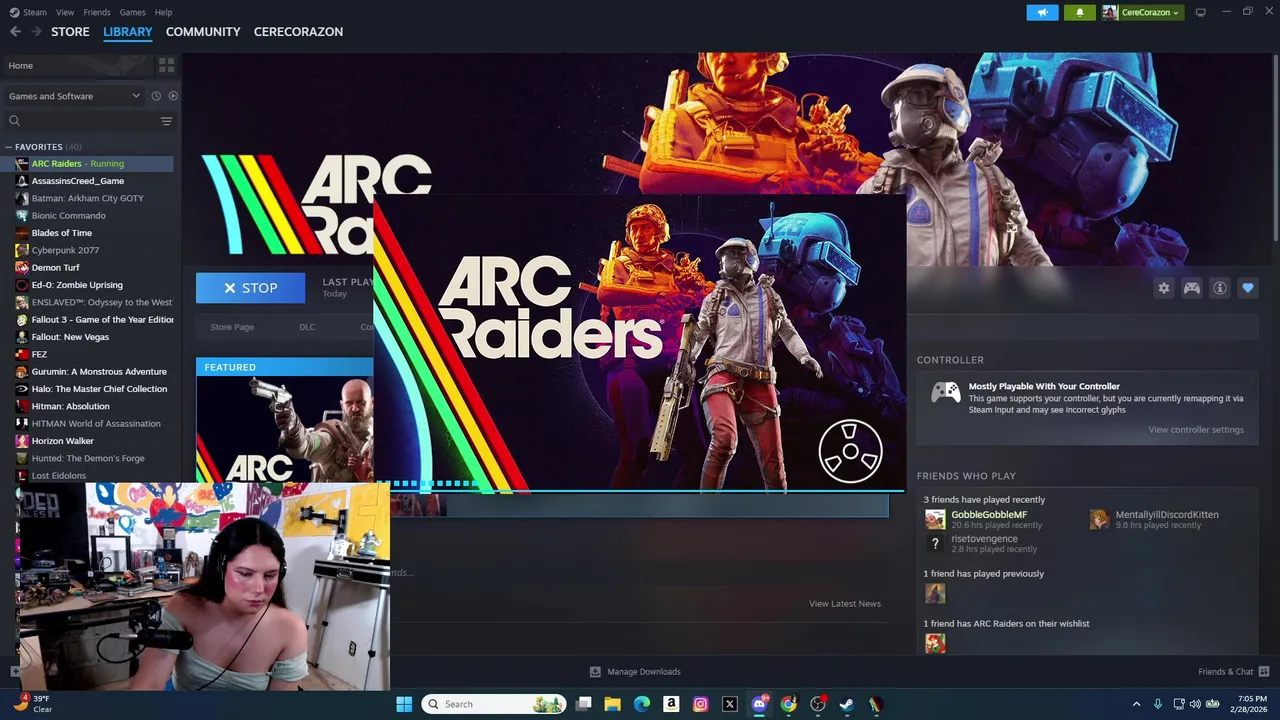This screenshot has height=720, width=1280.
Task: Sort library by recent activity clock icon
Action: (x=156, y=96)
